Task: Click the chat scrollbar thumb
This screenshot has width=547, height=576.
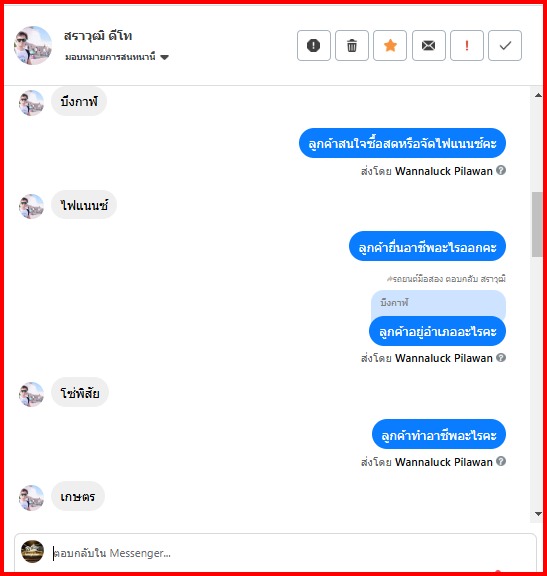Action: pyautogui.click(x=537, y=224)
